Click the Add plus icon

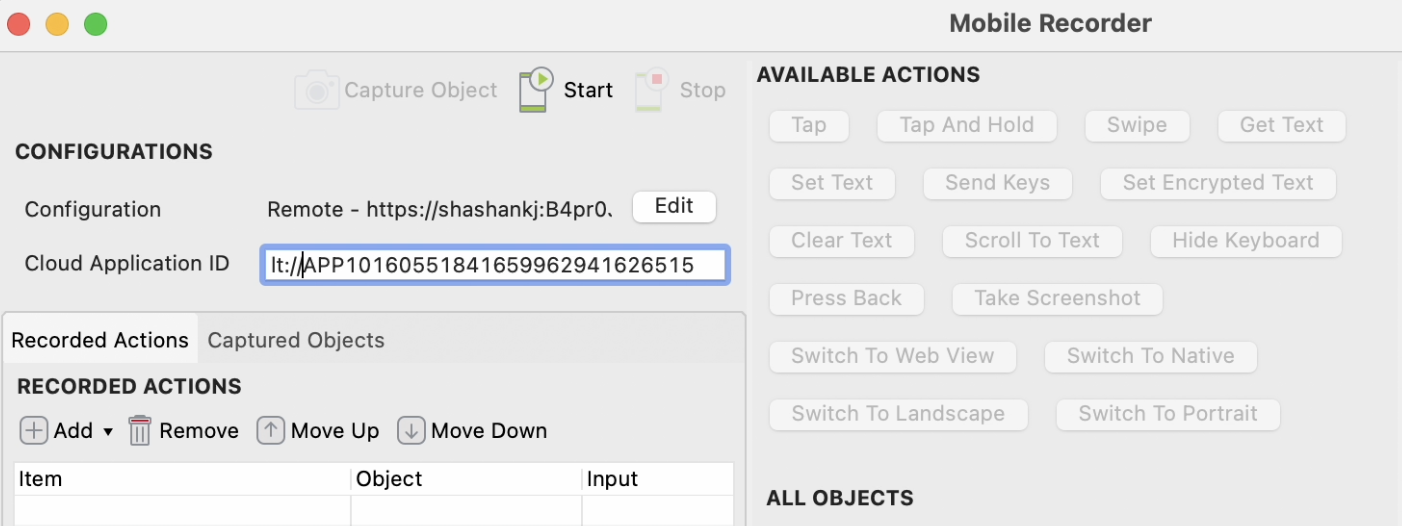[34, 431]
